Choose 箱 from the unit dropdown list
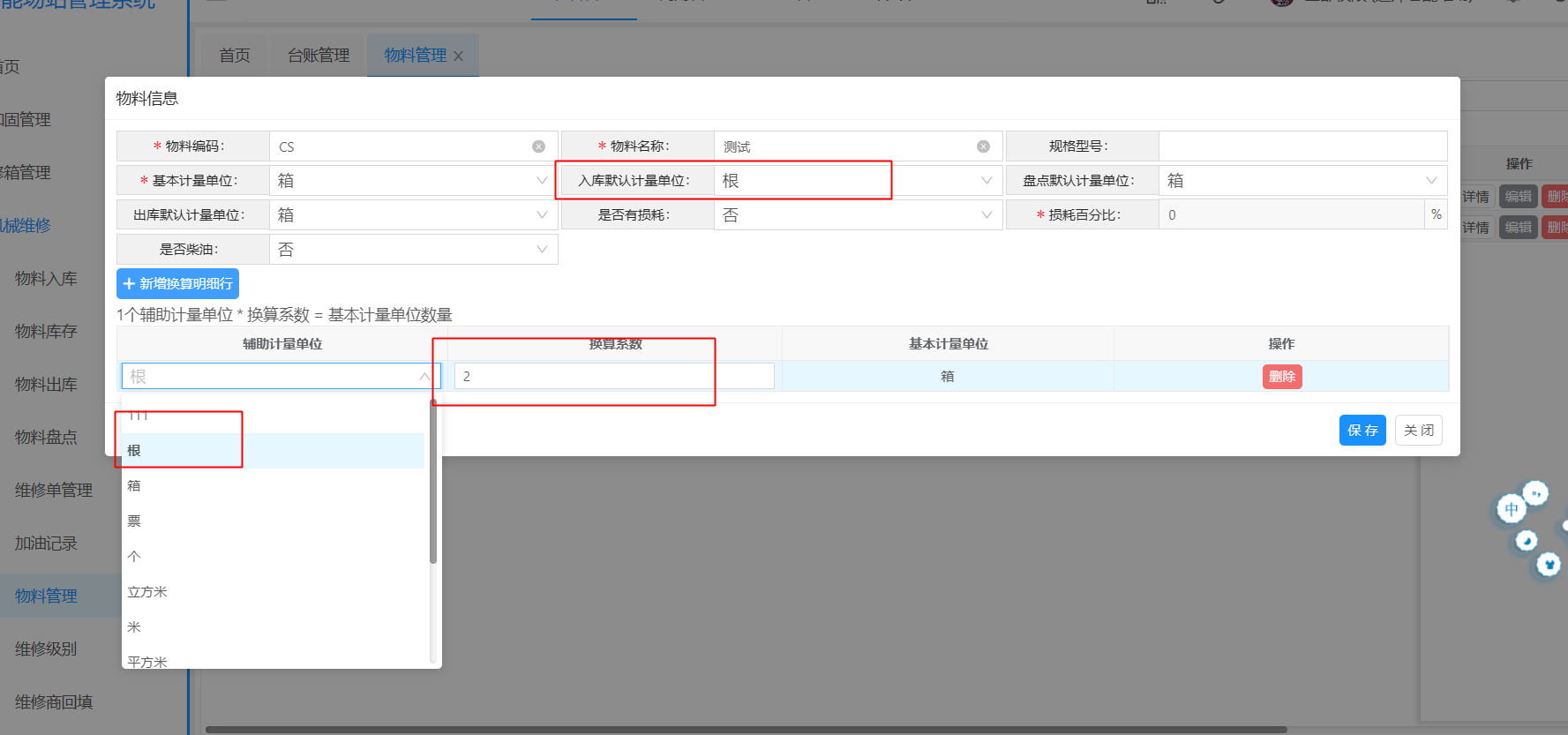1568x735 pixels. 134,486
